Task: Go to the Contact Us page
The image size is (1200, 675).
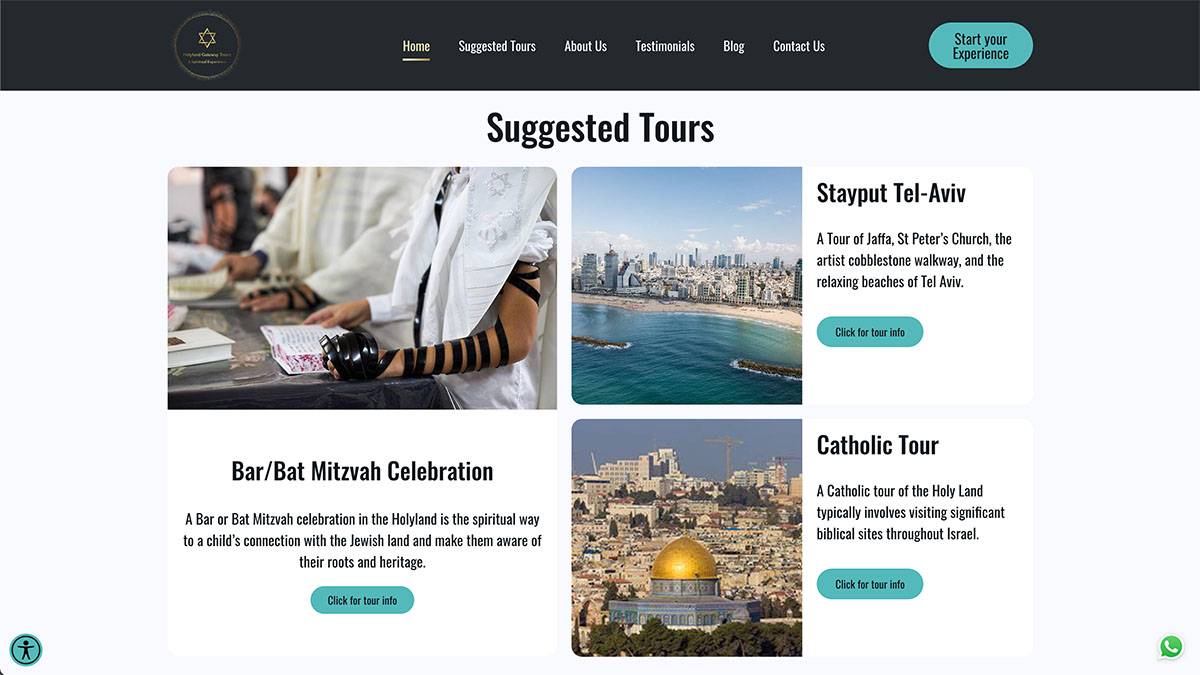Action: tap(799, 46)
